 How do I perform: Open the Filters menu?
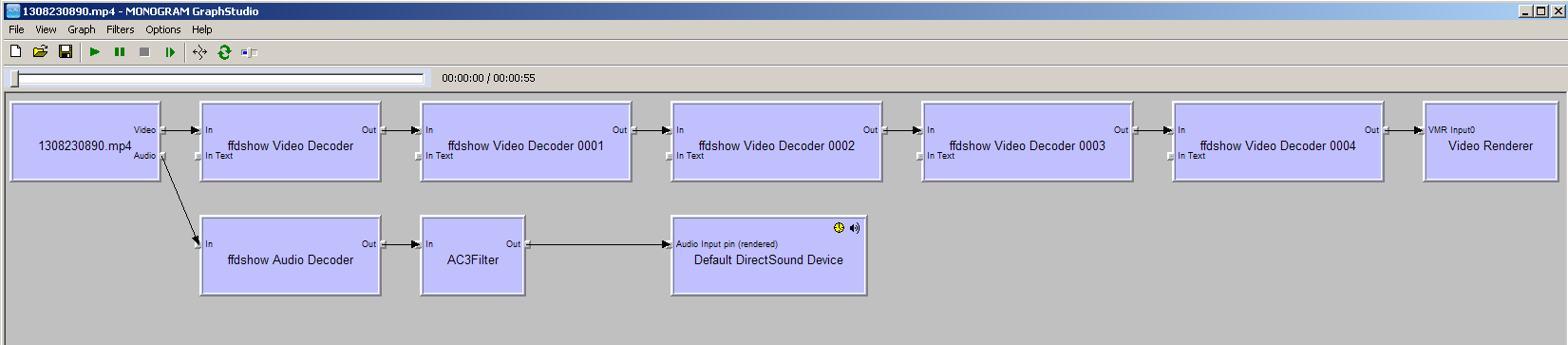point(121,29)
